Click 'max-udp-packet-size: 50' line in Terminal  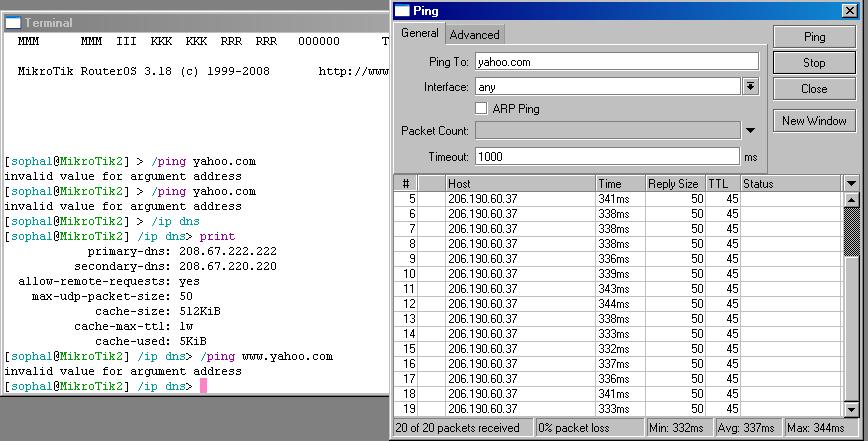point(112,296)
